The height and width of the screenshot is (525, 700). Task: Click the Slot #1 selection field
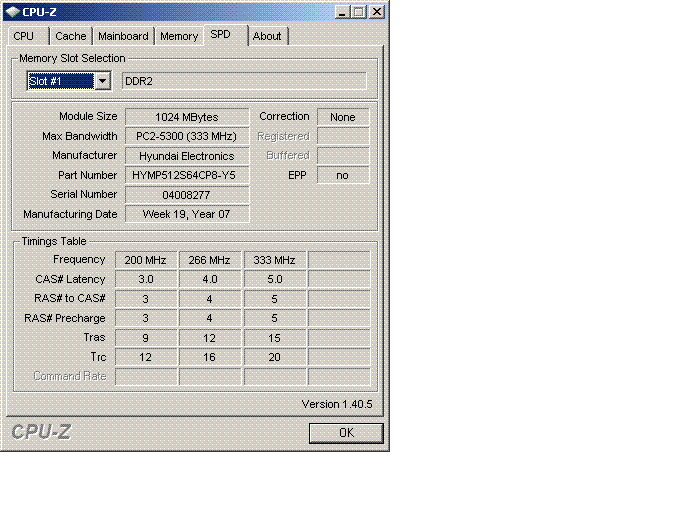point(61,81)
